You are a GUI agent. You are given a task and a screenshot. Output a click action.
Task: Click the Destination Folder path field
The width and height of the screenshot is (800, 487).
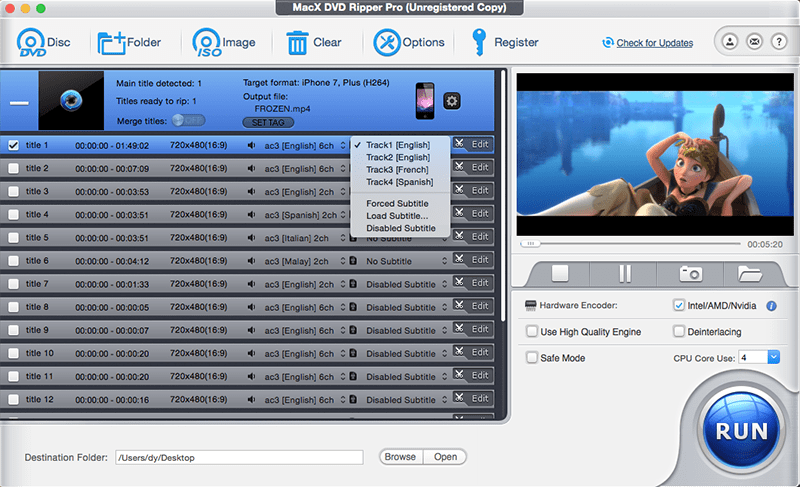239,457
